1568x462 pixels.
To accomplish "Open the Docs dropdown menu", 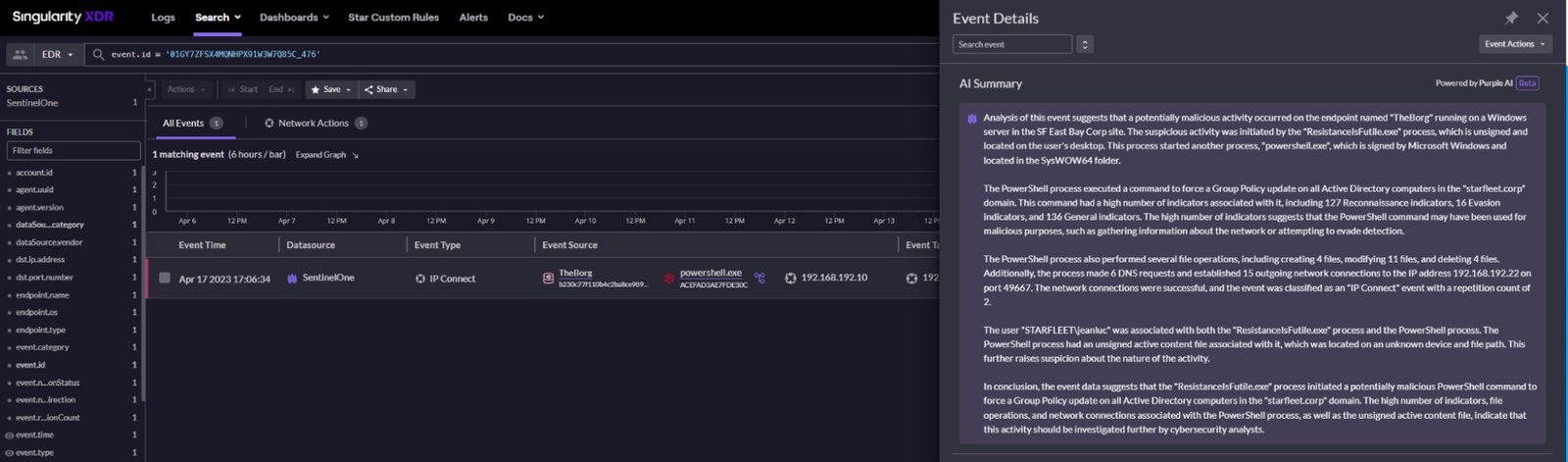I will pyautogui.click(x=526, y=18).
